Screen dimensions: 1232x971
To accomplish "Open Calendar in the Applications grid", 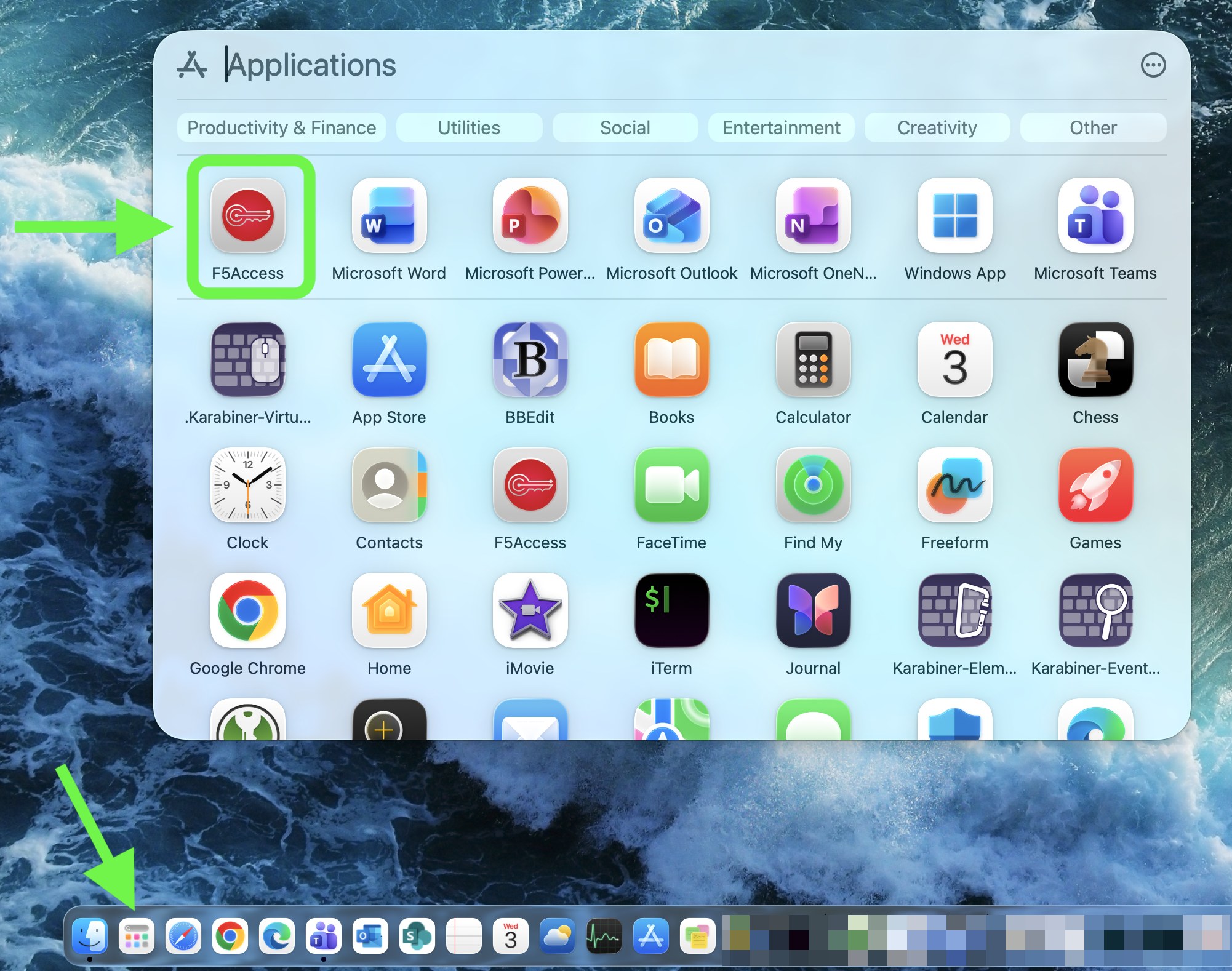I will tap(955, 359).
